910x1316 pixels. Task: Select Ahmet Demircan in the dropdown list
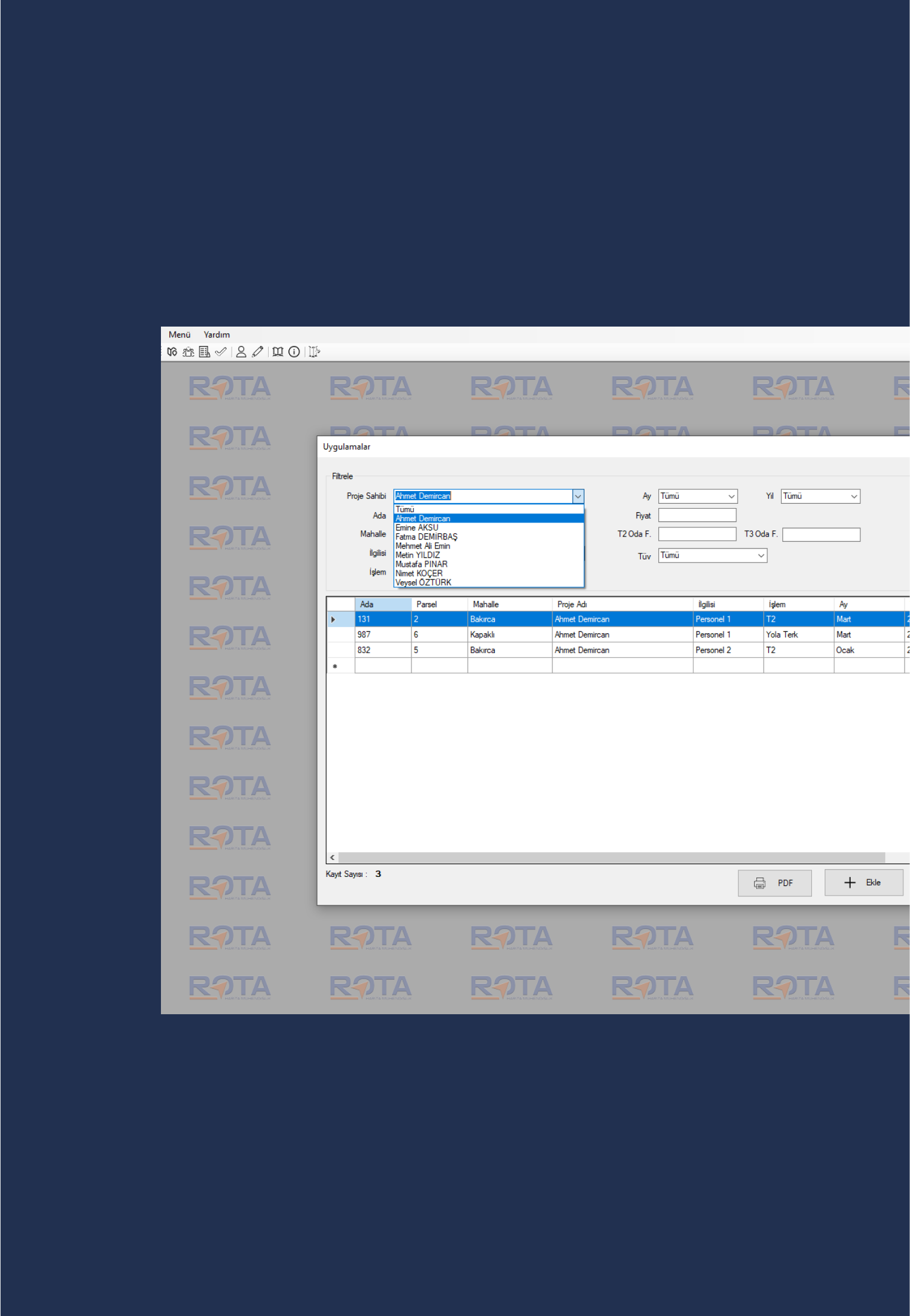(489, 518)
